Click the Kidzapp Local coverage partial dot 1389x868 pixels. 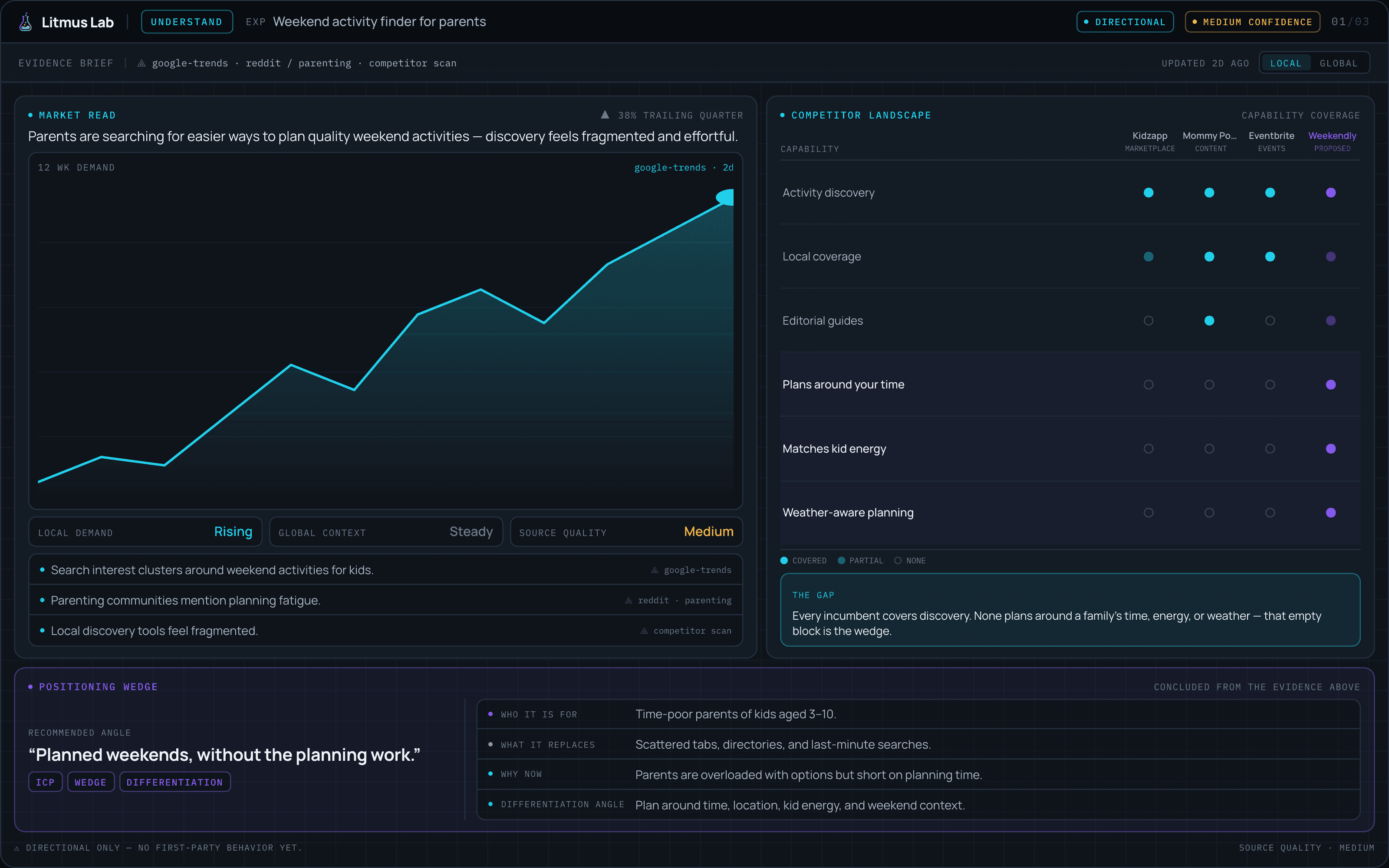pos(1149,256)
